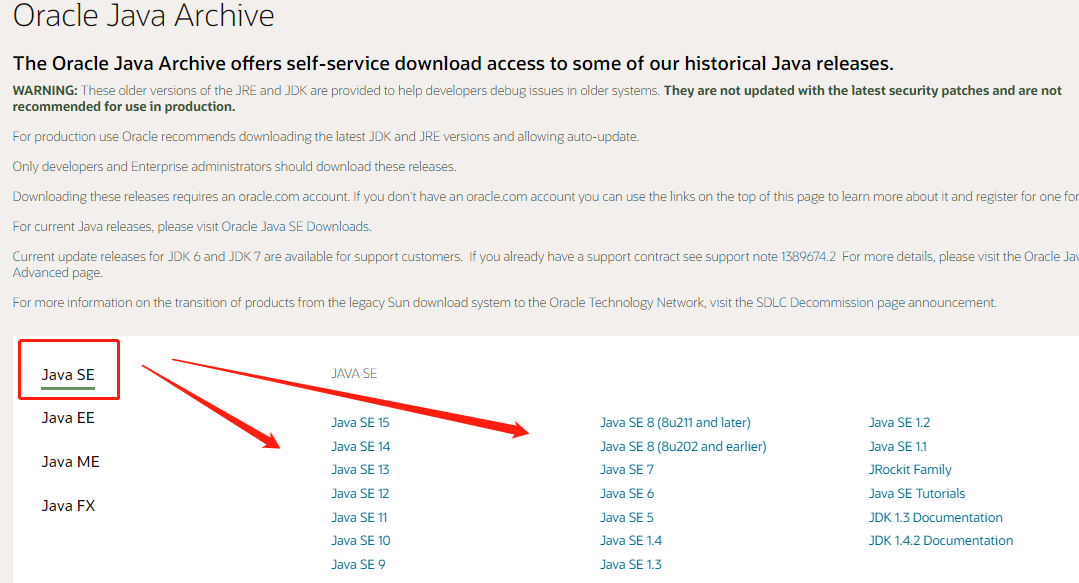Open JDK 1.3 Documentation link
Screen dimensions: 1079x583
point(935,517)
